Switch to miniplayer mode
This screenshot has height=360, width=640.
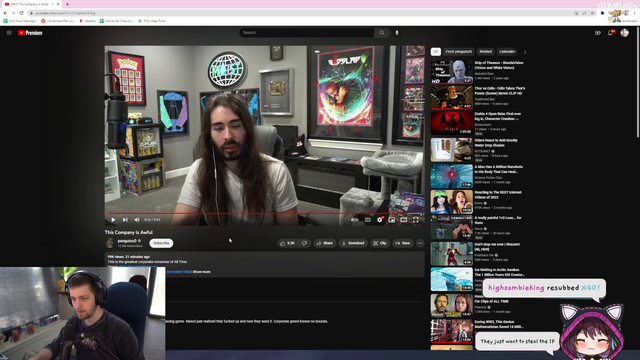tap(391, 220)
